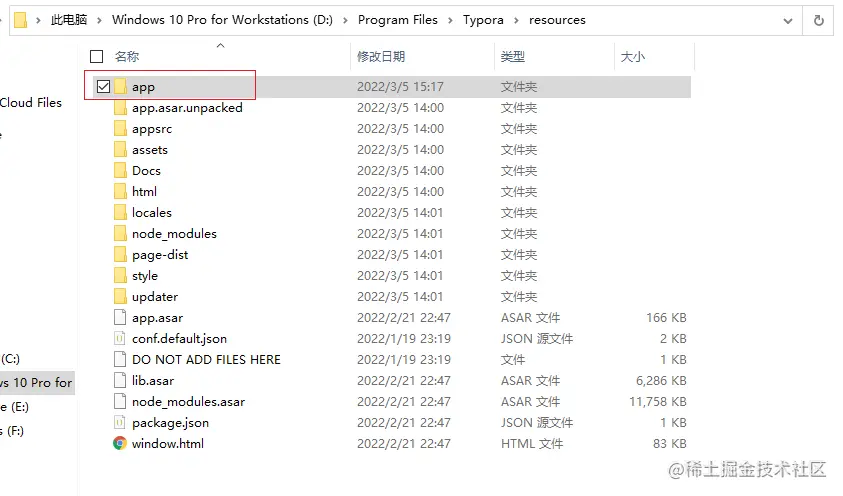Select the package.json file name
This screenshot has width=843, height=496.
tap(170, 423)
